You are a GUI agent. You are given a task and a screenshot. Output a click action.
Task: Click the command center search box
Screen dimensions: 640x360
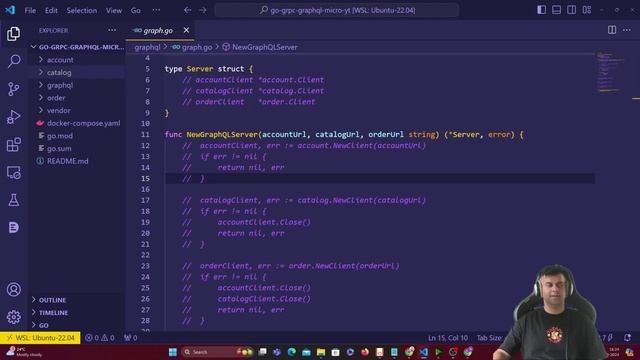[x=337, y=10]
